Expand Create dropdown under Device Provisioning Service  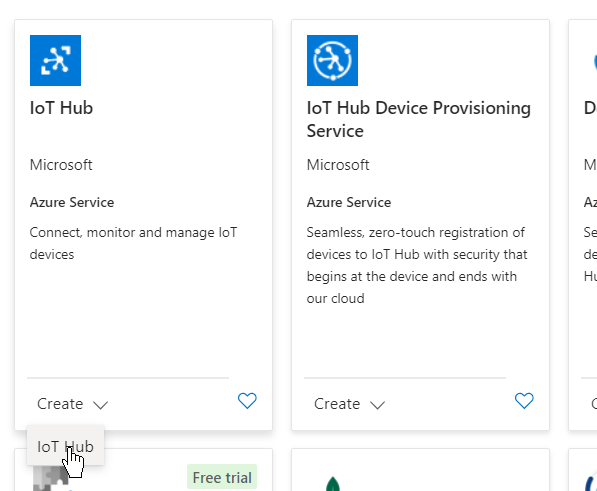[349, 404]
